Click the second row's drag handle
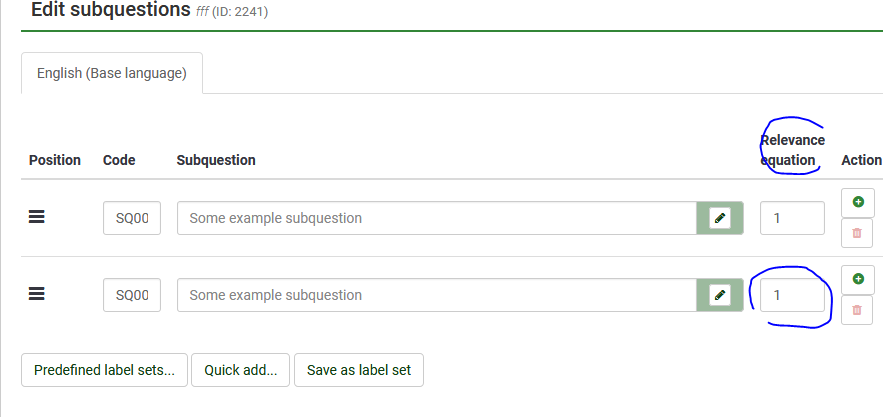This screenshot has width=883, height=417. tap(37, 294)
